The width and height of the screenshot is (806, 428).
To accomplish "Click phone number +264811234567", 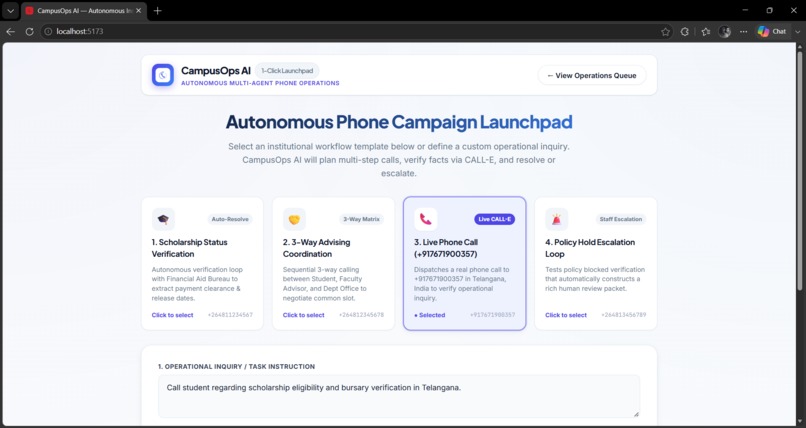I will coord(230,315).
